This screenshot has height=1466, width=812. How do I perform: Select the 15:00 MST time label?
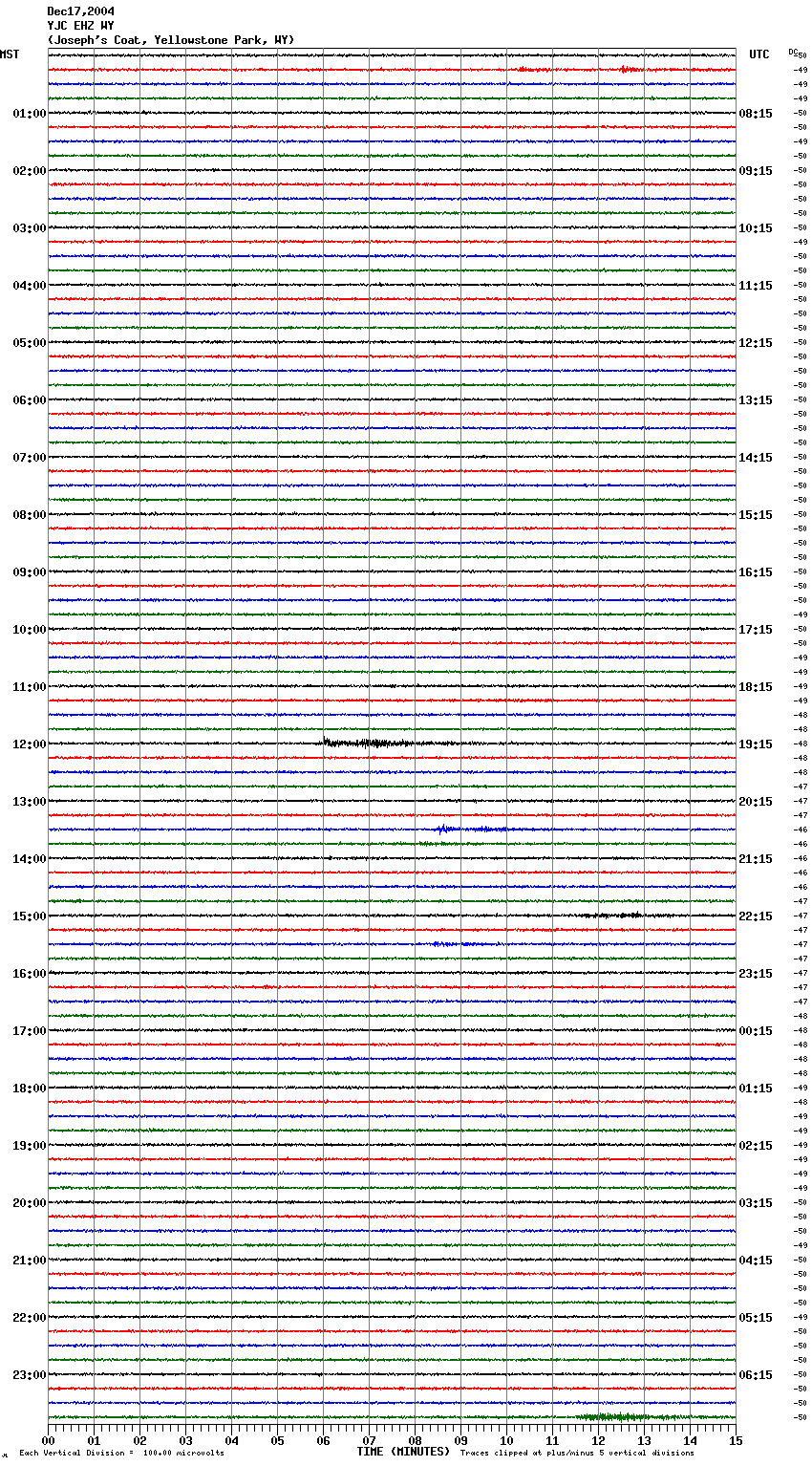click(x=30, y=916)
